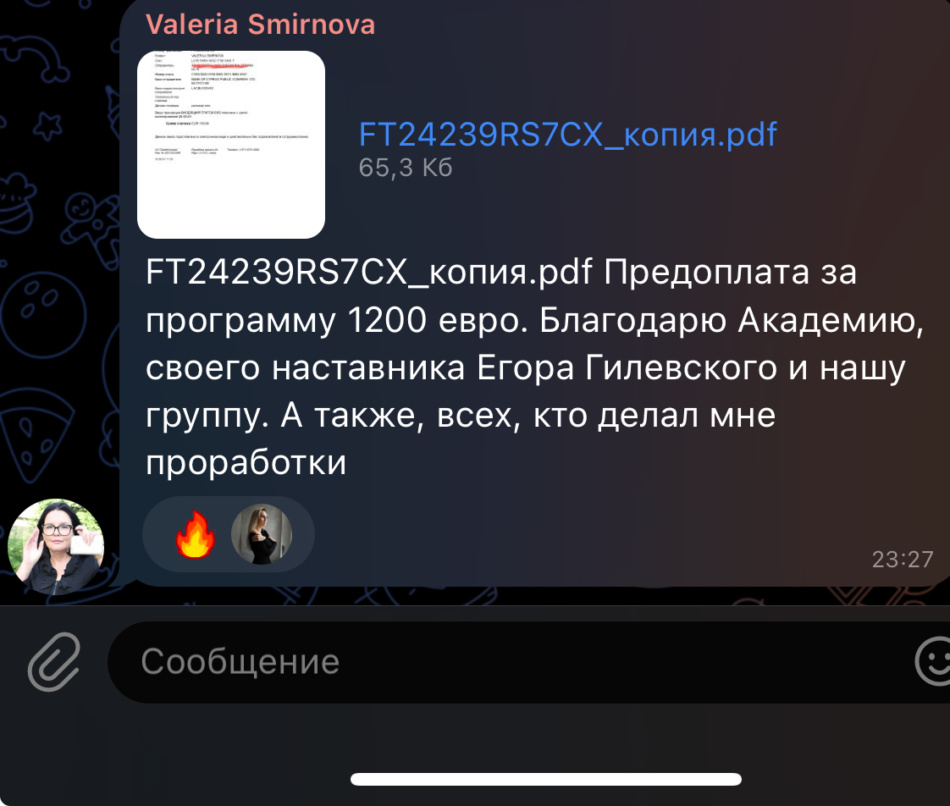
Task: Tap the sender name Valeria Smirnova
Action: point(261,25)
